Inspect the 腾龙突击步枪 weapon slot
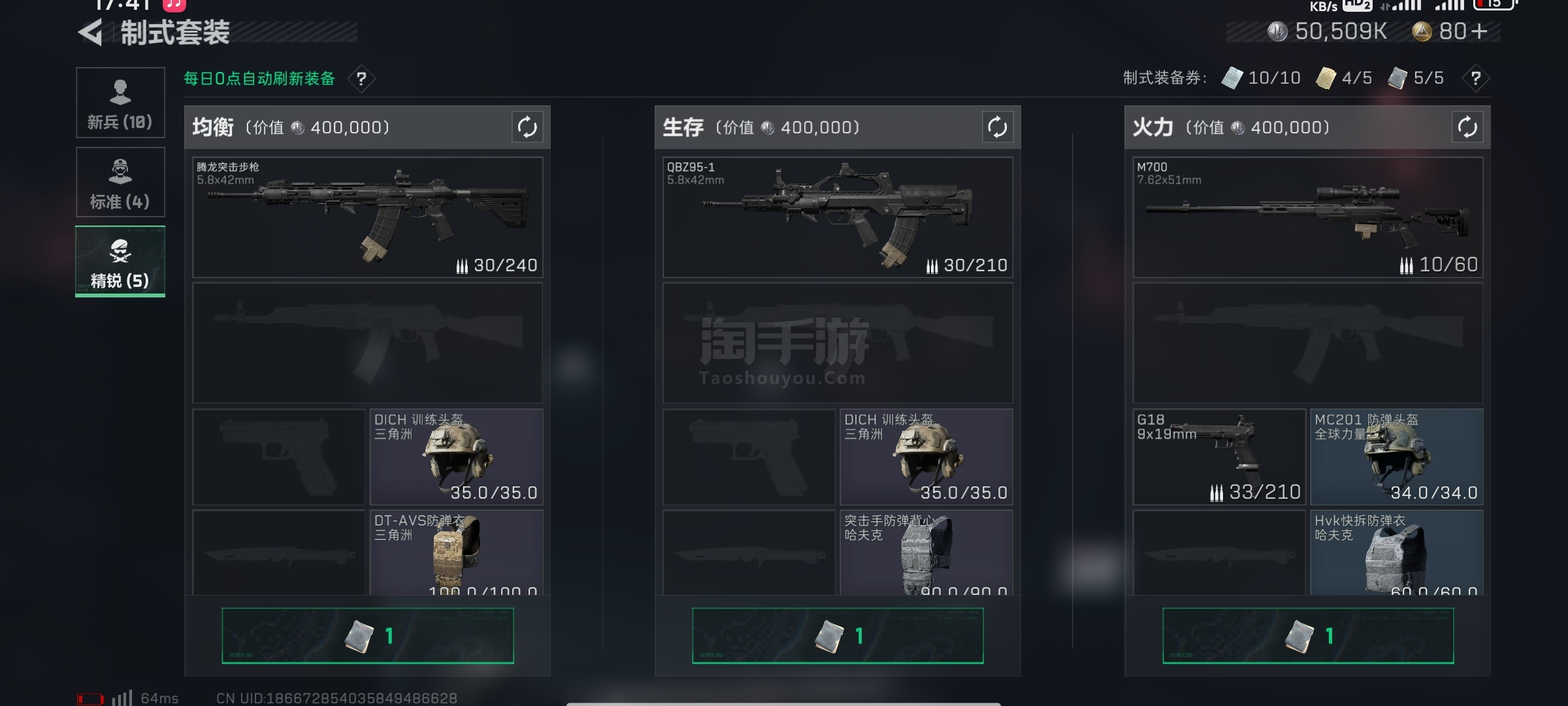Image resolution: width=1568 pixels, height=706 pixels. (368, 217)
